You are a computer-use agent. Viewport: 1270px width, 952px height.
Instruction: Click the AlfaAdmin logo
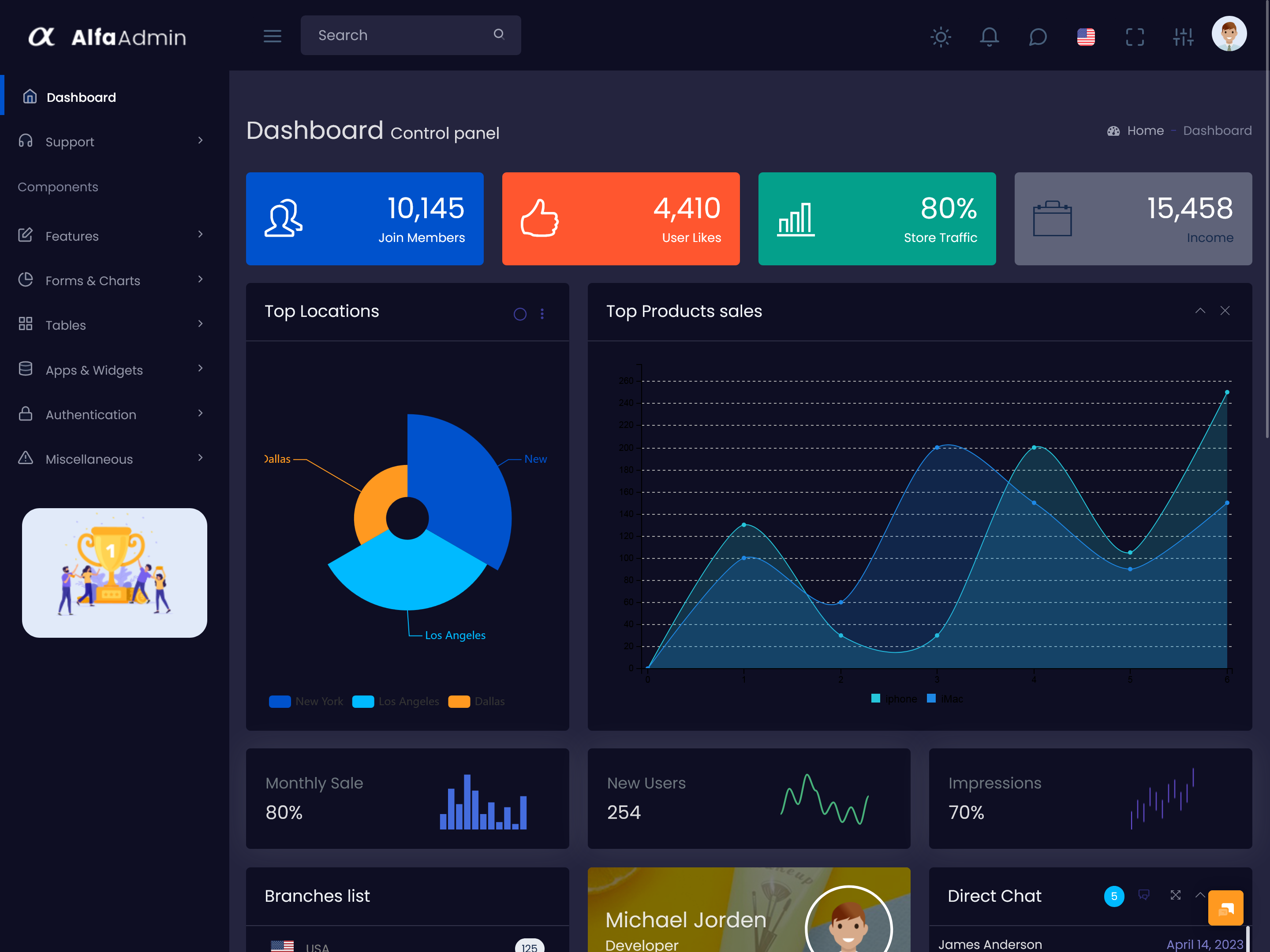tap(107, 37)
